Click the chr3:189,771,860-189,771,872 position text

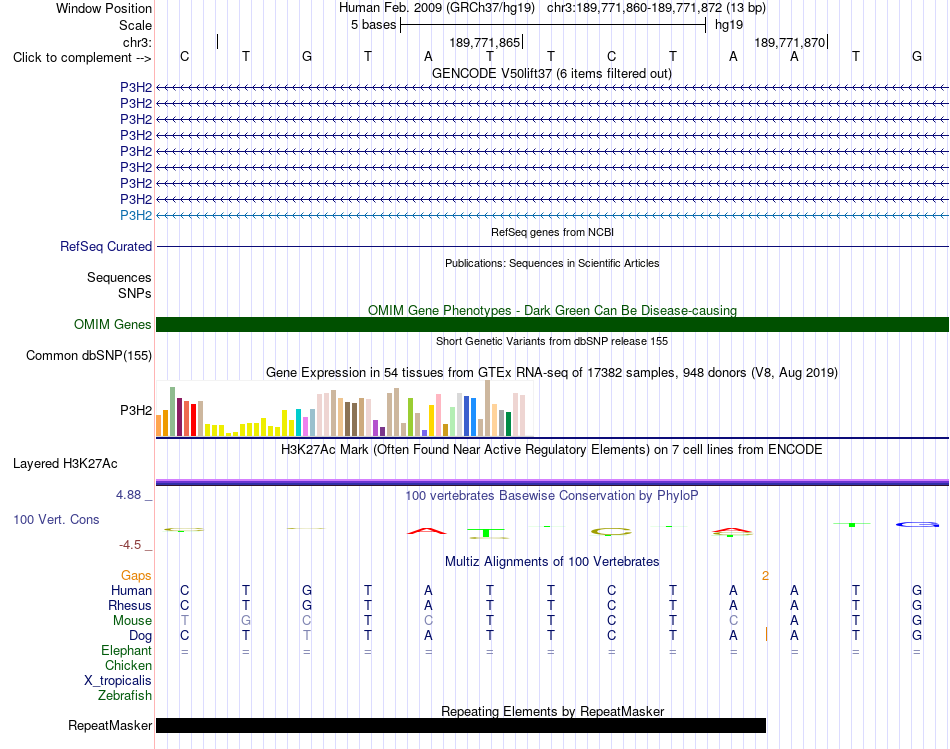click(x=656, y=8)
